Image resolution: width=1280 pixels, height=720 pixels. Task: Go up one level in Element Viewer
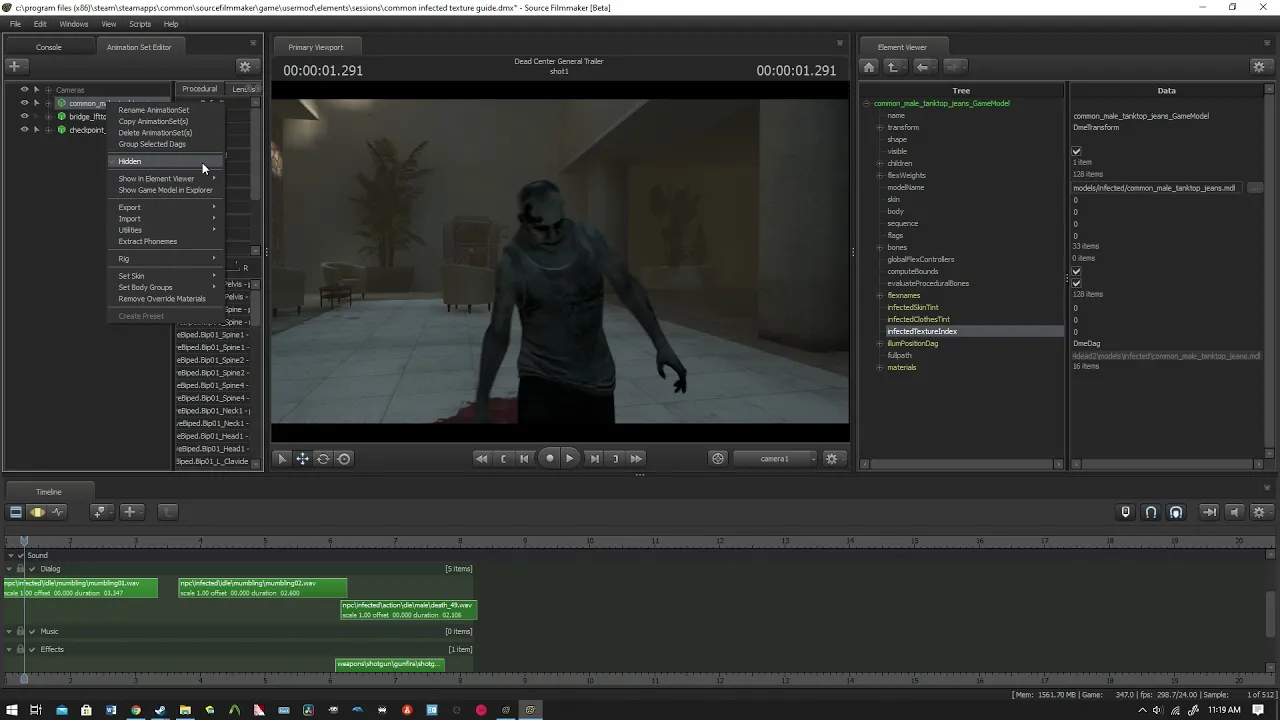point(893,66)
